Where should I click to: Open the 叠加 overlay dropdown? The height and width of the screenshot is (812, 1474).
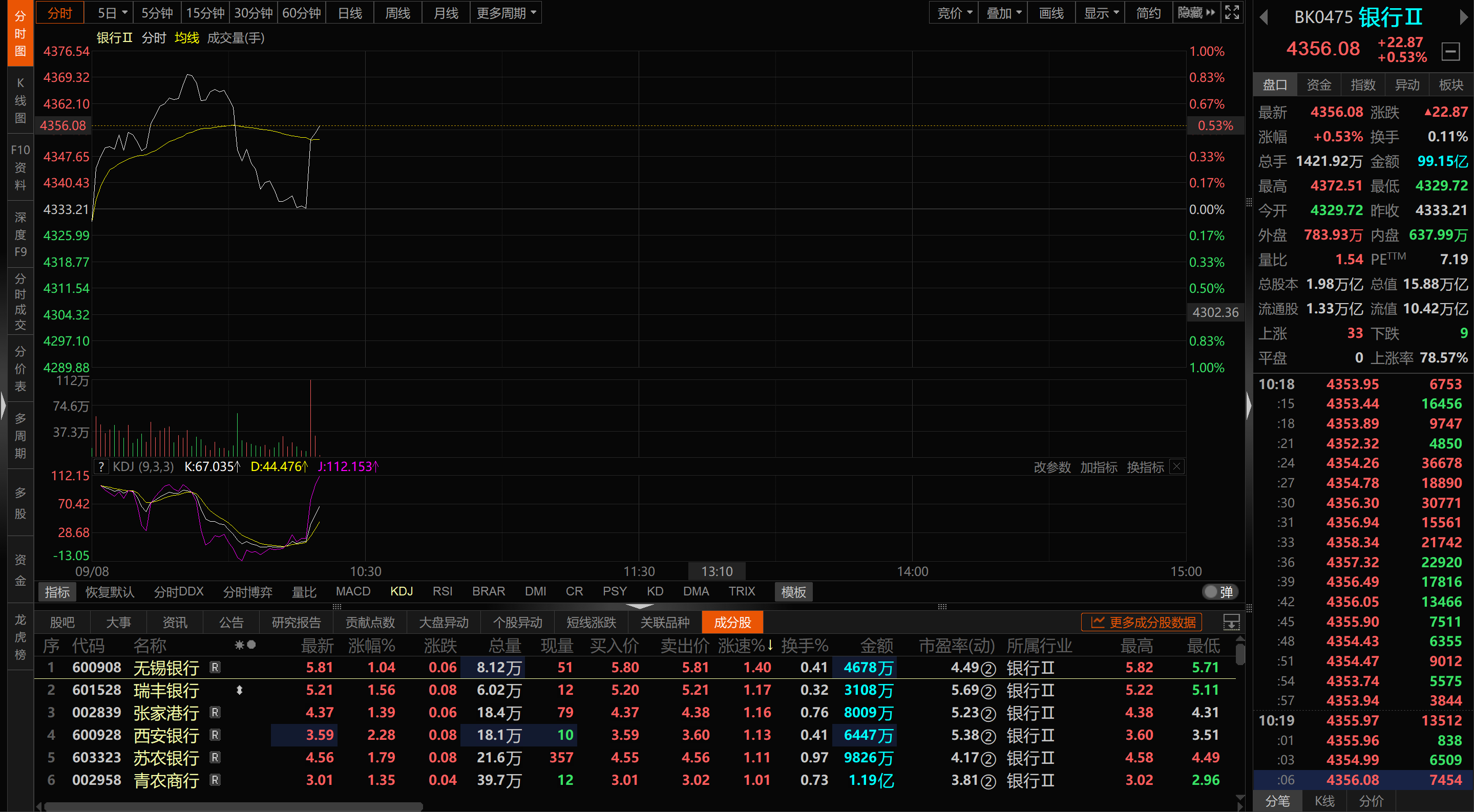(1004, 13)
